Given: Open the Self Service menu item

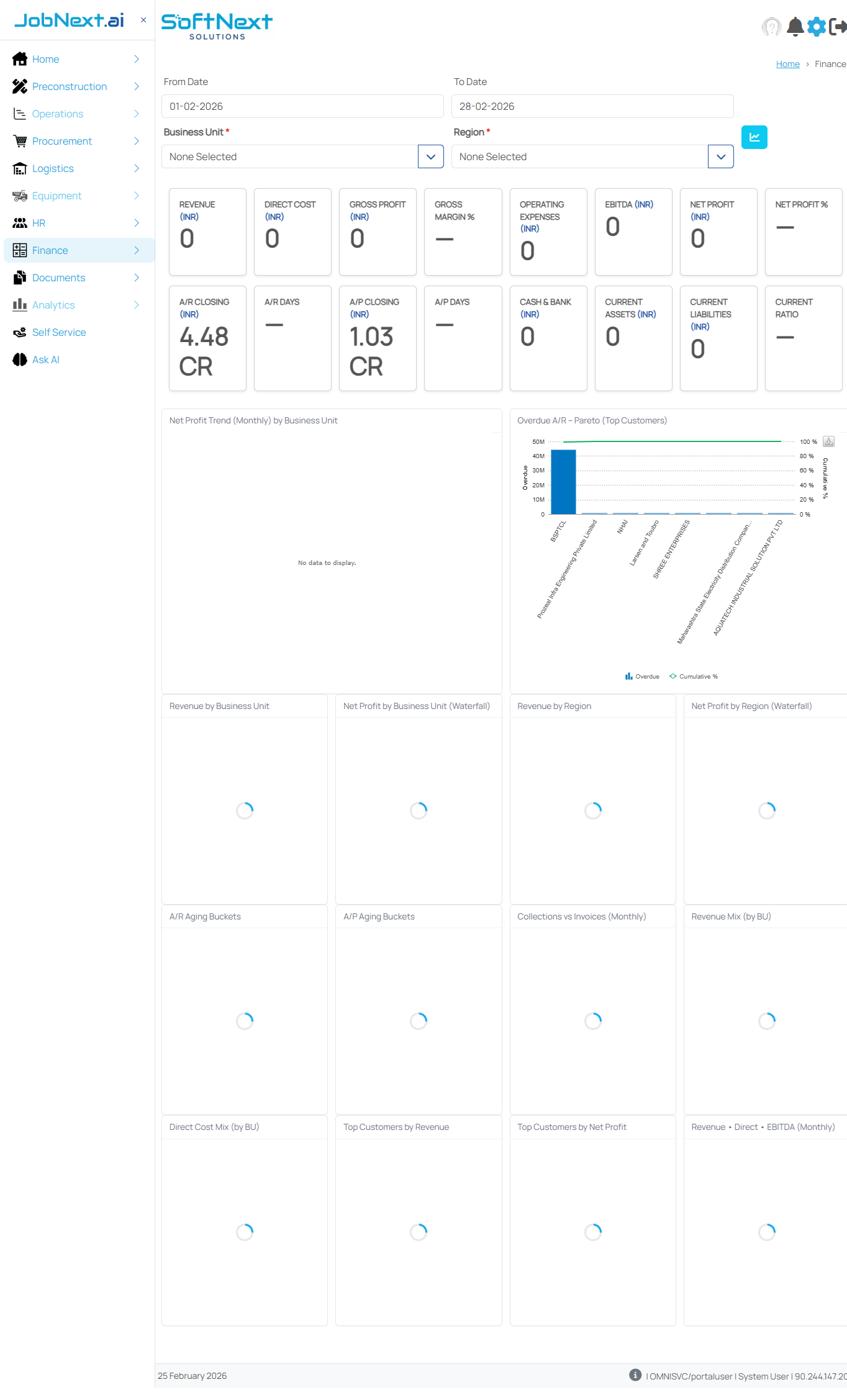Looking at the screenshot, I should pyautogui.click(x=79, y=332).
